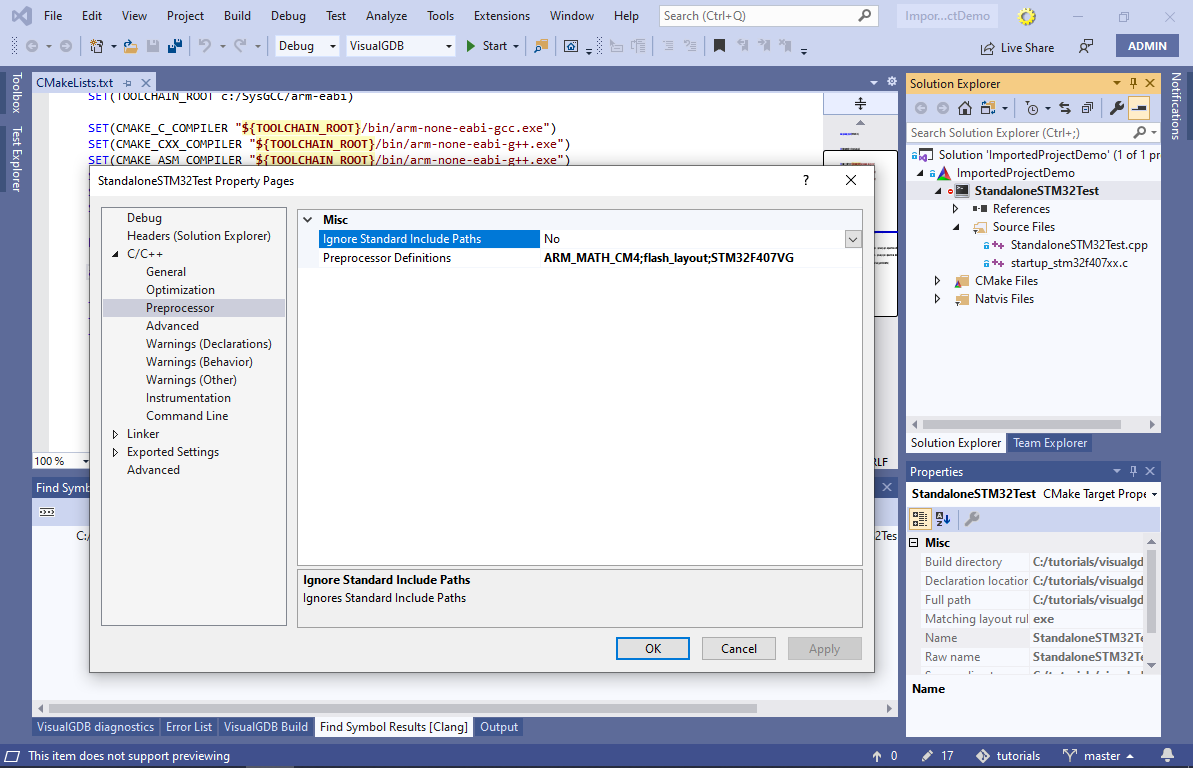Image resolution: width=1193 pixels, height=768 pixels.
Task: Open the VisualGDB diagnostics tab
Action: [x=95, y=727]
